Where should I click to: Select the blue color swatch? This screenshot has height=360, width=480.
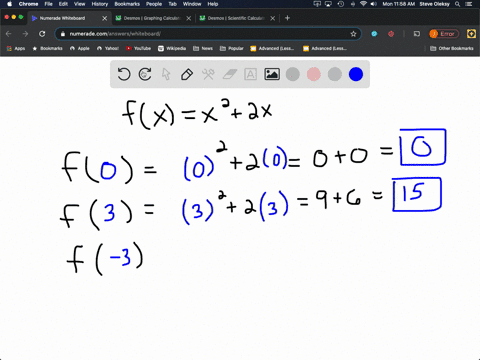pyautogui.click(x=356, y=74)
